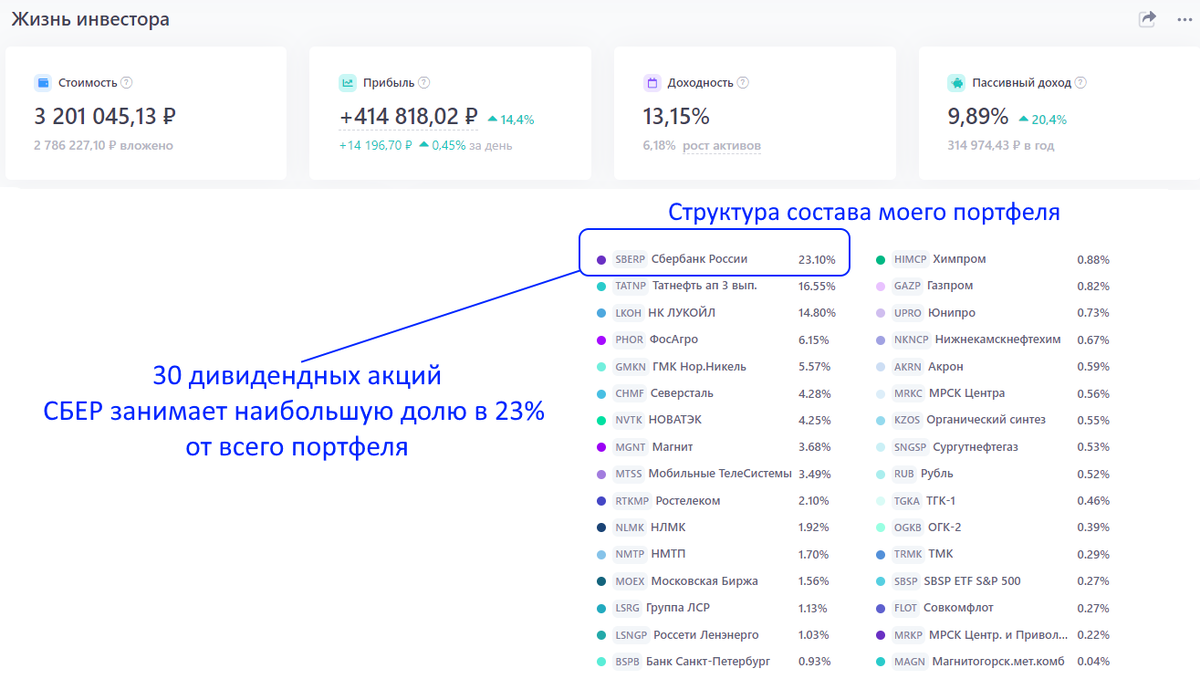Click the 13,15% yield value
This screenshot has width=1200, height=679.
(676, 116)
